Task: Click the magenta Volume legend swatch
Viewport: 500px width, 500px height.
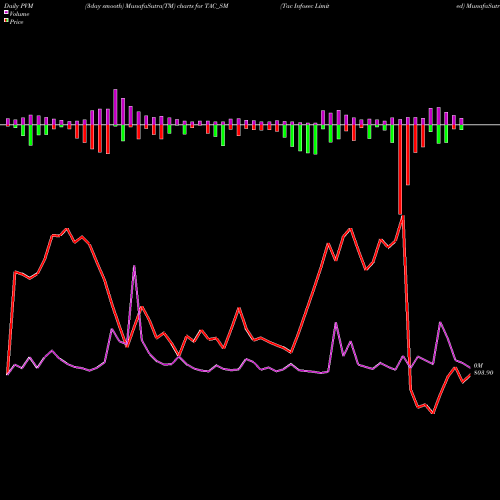Action: (x=6, y=12)
